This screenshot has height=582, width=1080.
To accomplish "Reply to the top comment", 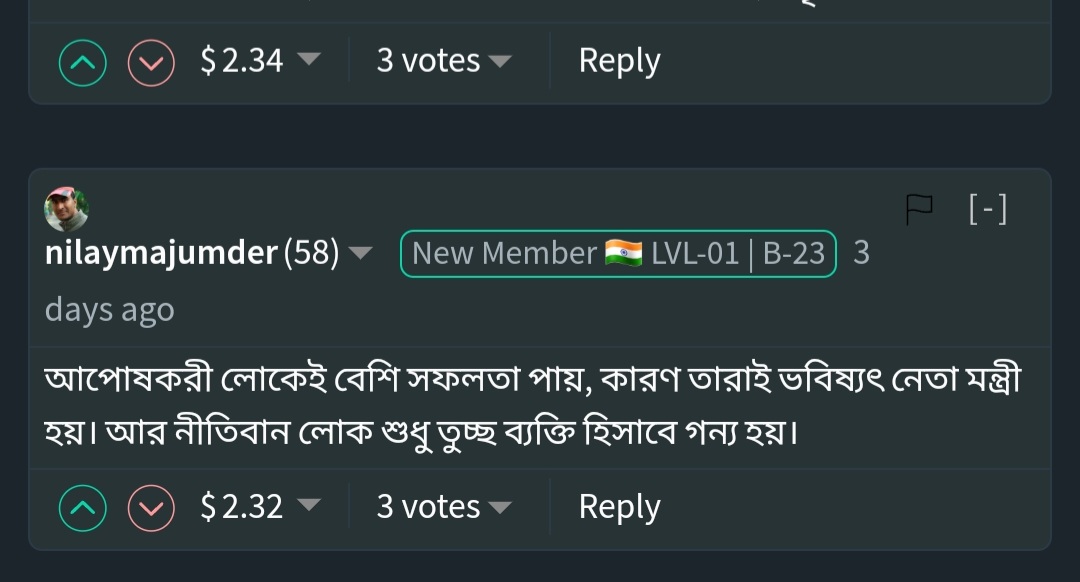I will (x=619, y=61).
